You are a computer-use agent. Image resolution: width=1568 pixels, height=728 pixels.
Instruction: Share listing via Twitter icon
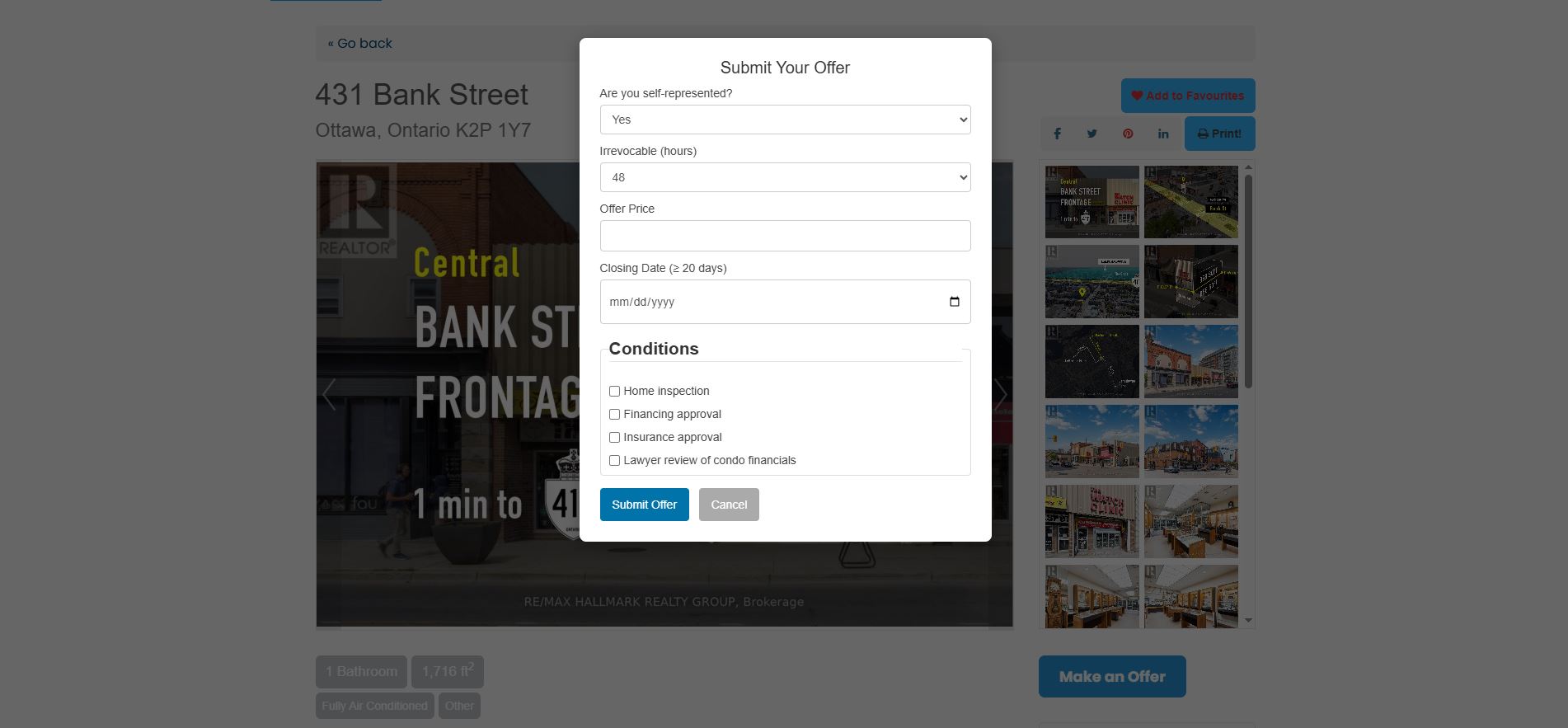point(1091,134)
